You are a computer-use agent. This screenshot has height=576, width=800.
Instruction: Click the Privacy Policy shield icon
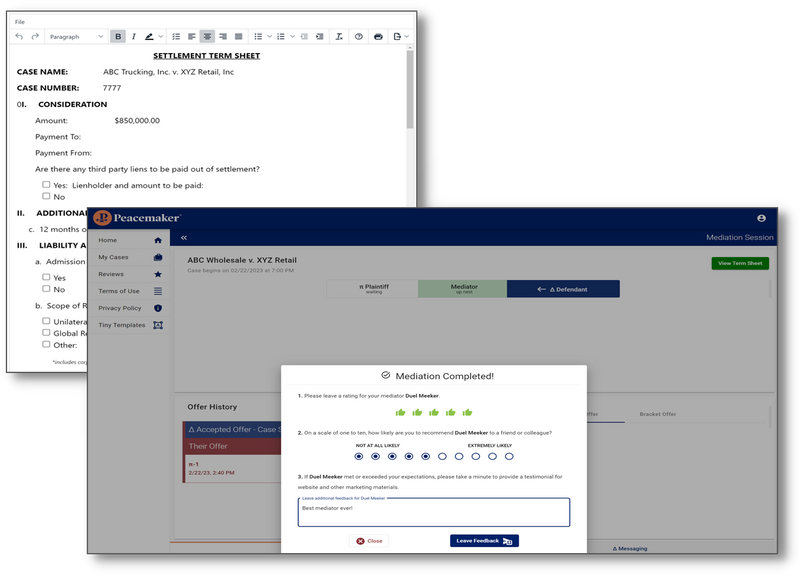[158, 308]
